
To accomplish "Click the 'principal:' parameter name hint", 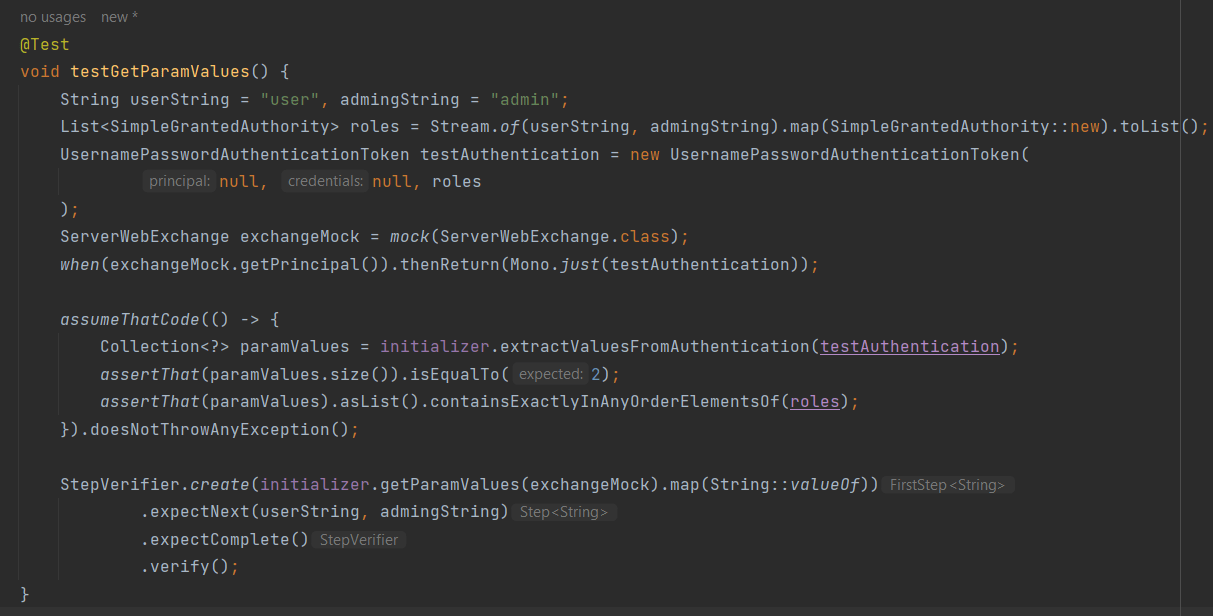I will point(180,181).
